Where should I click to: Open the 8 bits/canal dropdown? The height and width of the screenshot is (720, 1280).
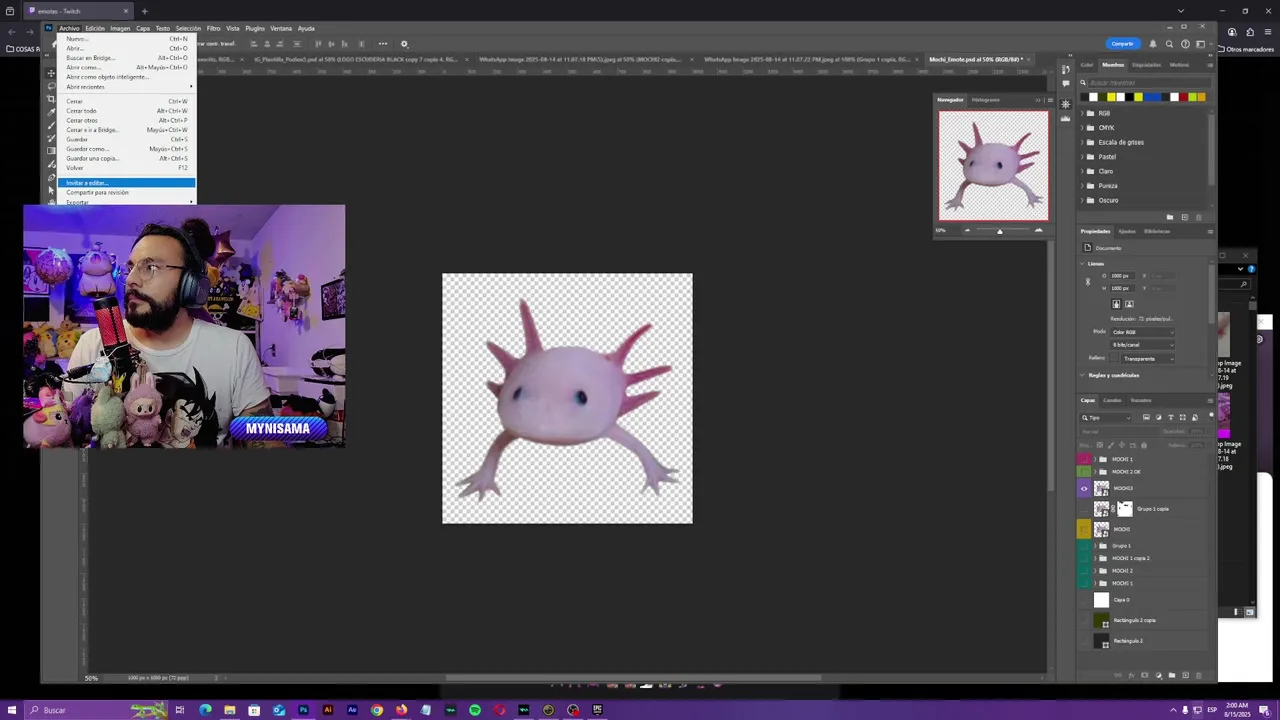(x=1143, y=345)
